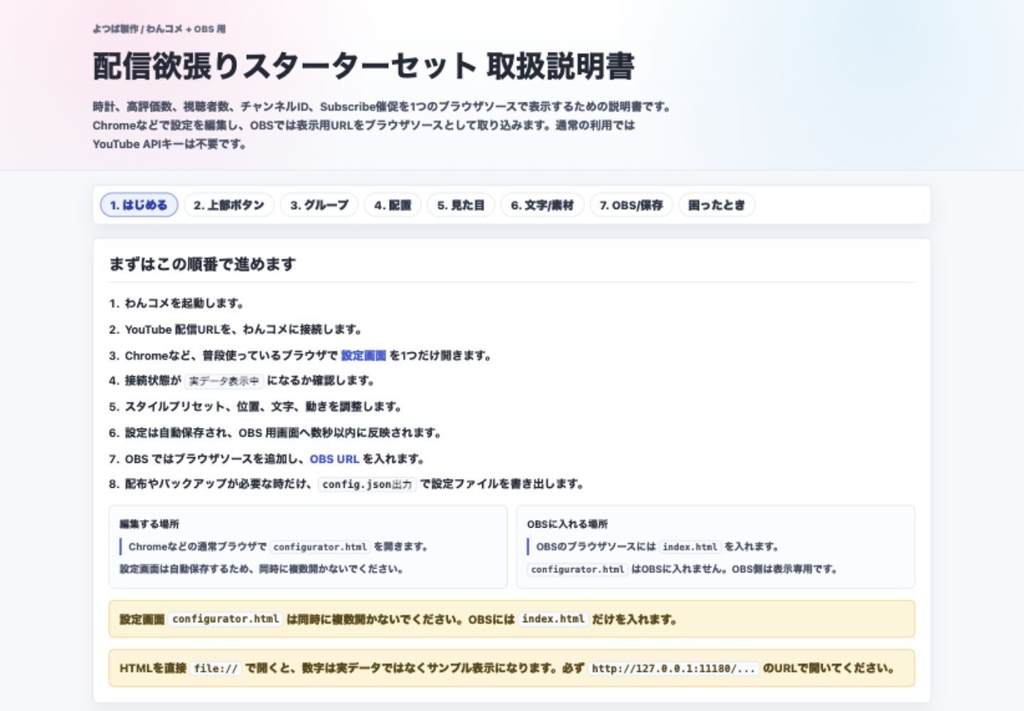Viewport: 1024px width, 711px height.
Task: Open the "OBS URL" link in step 7
Action: tap(334, 459)
